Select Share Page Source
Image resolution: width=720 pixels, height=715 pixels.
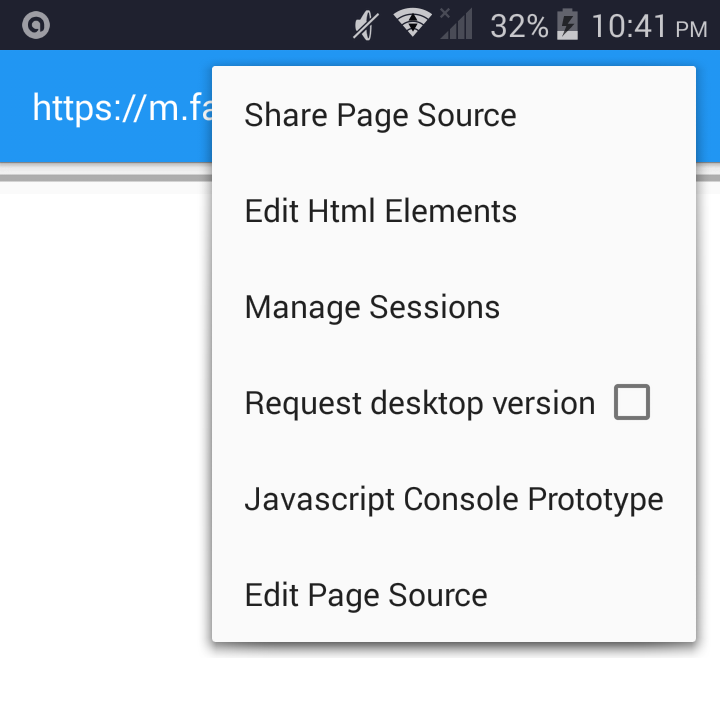[x=380, y=115]
